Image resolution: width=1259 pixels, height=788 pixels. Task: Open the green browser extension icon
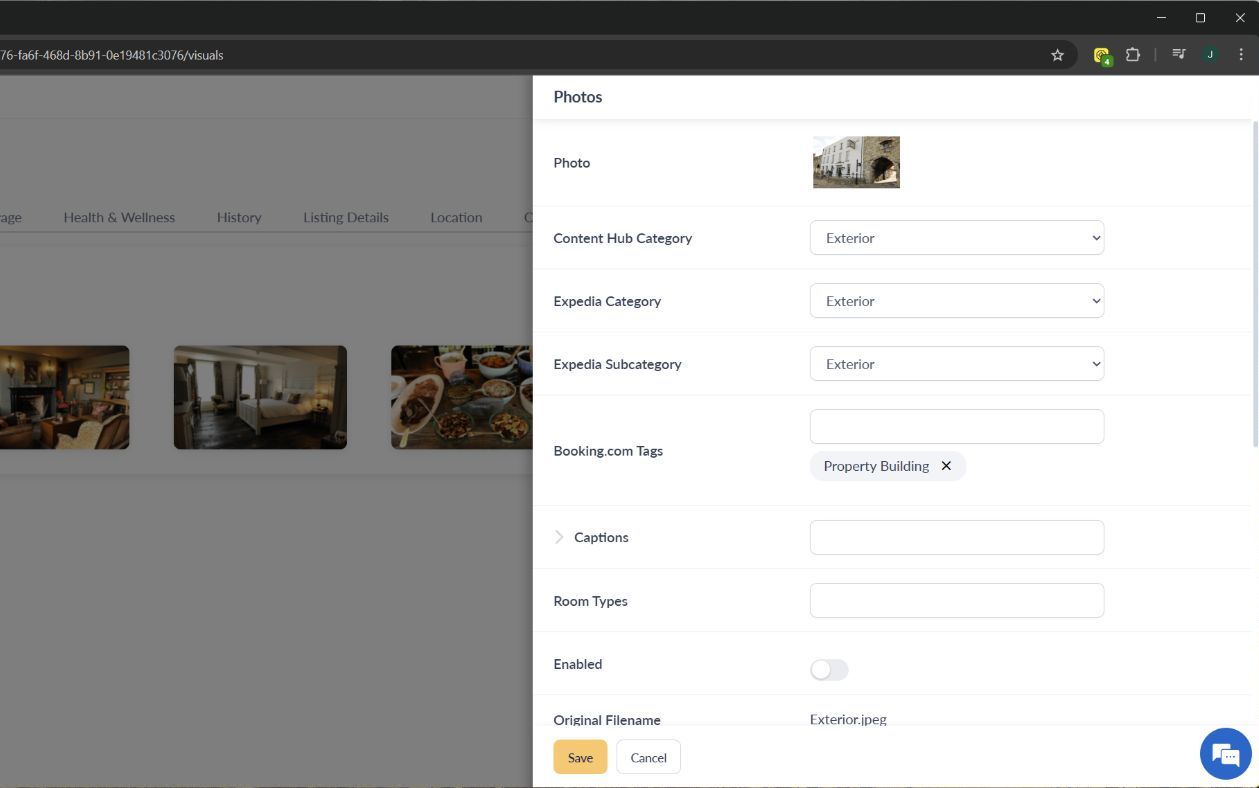click(x=1102, y=55)
